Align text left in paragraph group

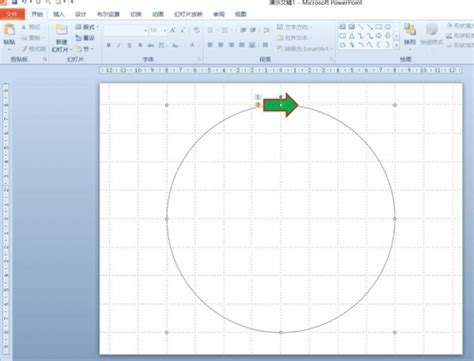(x=210, y=45)
